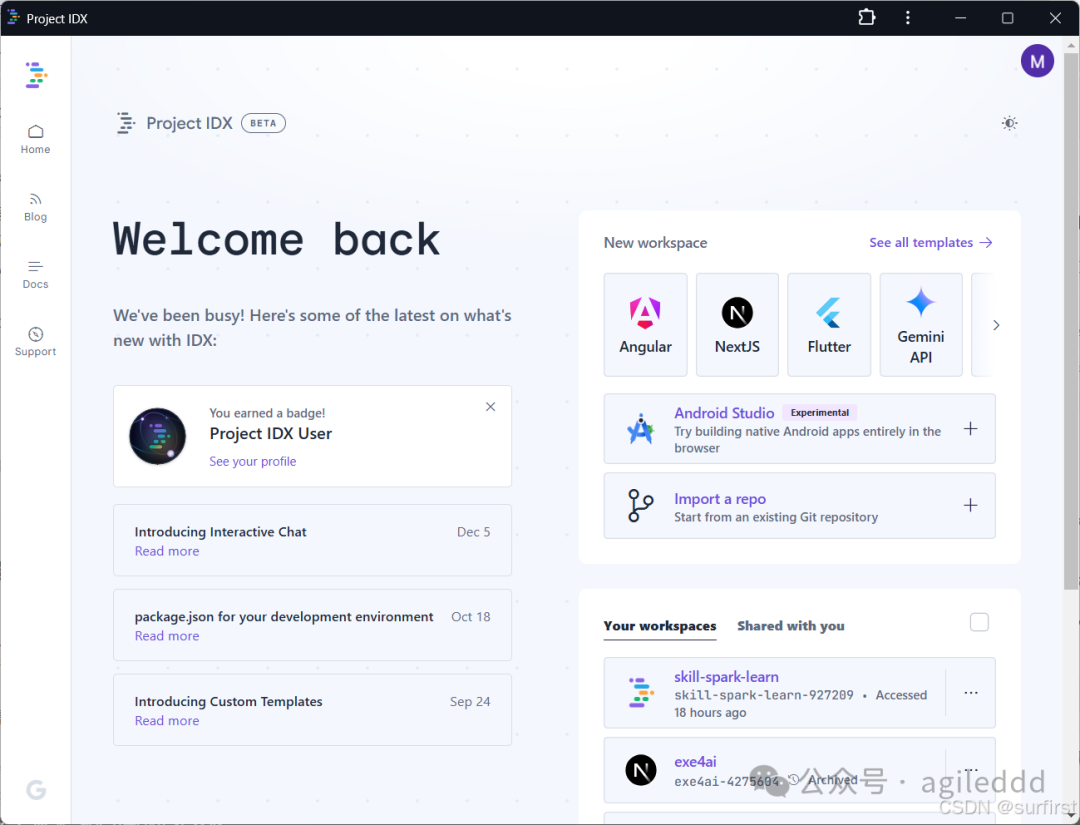
Task: Open the Home sidebar item
Action: point(35,139)
